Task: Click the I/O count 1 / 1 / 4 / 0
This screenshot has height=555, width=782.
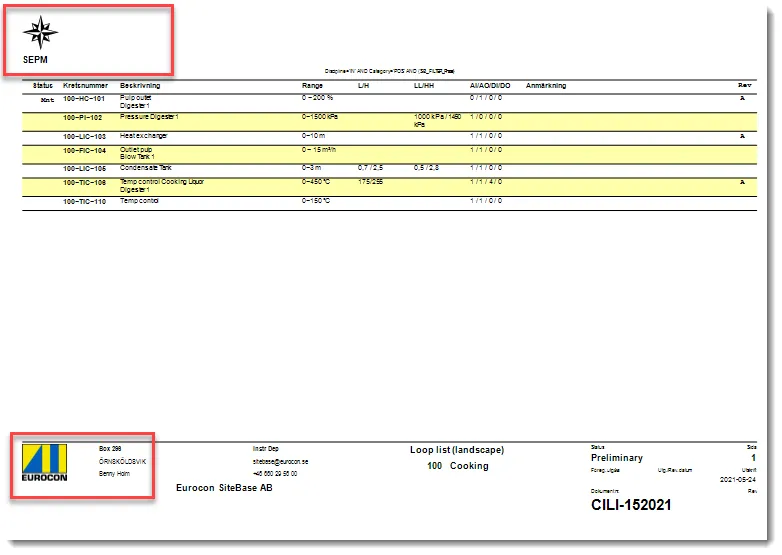Action: point(486,182)
